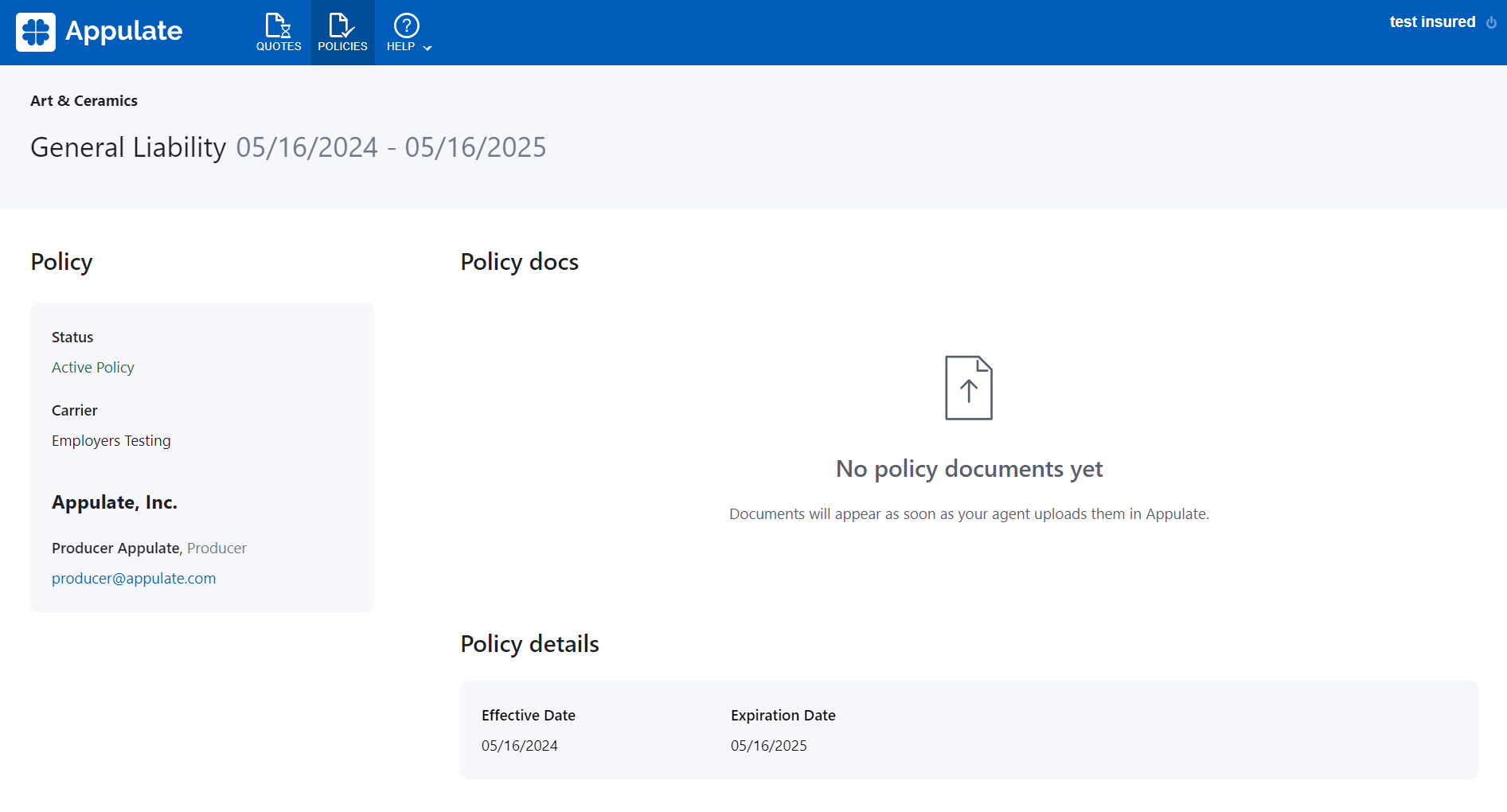Expand the Help dropdown chevron
1507x812 pixels.
point(428,48)
